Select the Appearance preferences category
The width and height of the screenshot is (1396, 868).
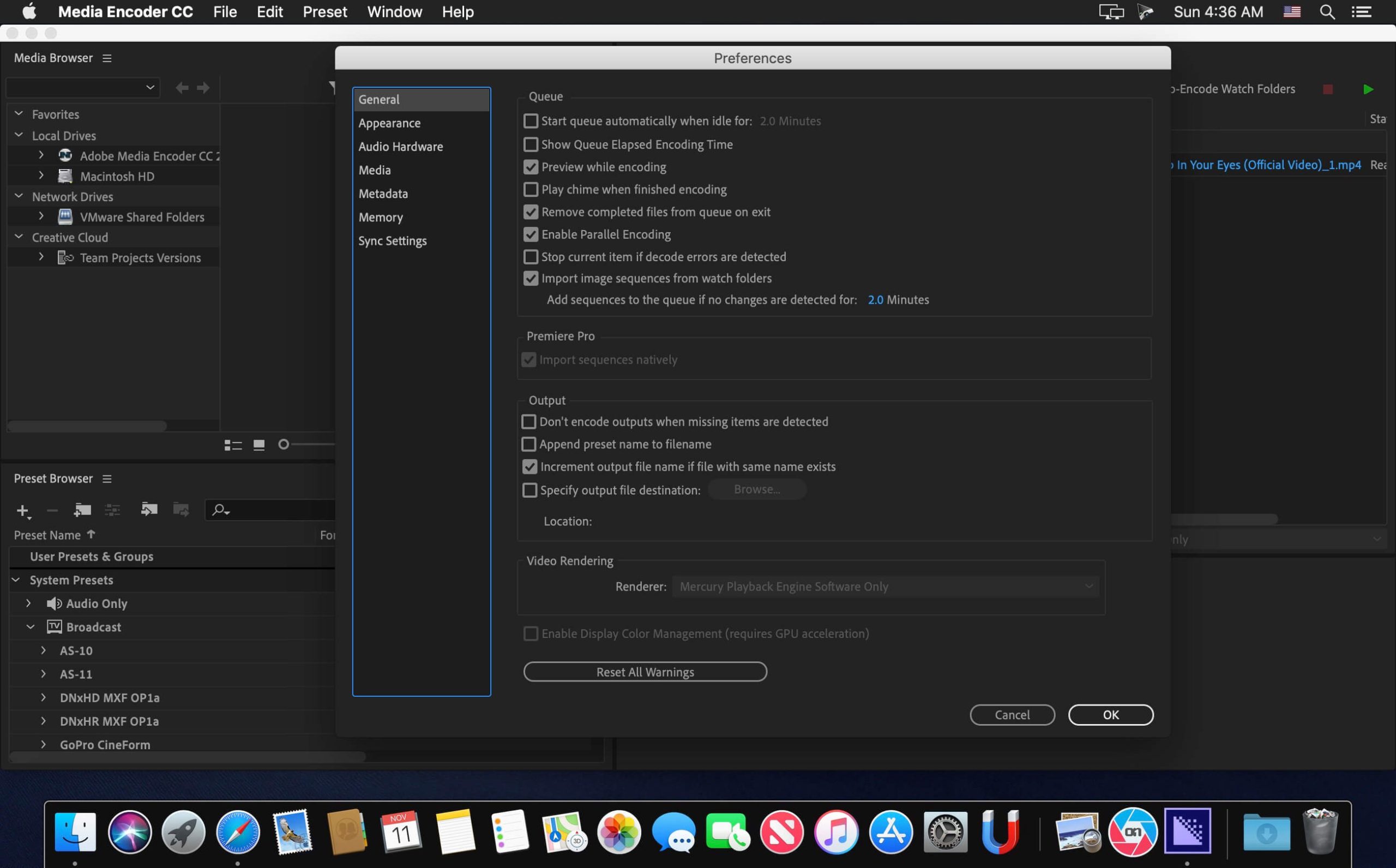point(390,123)
